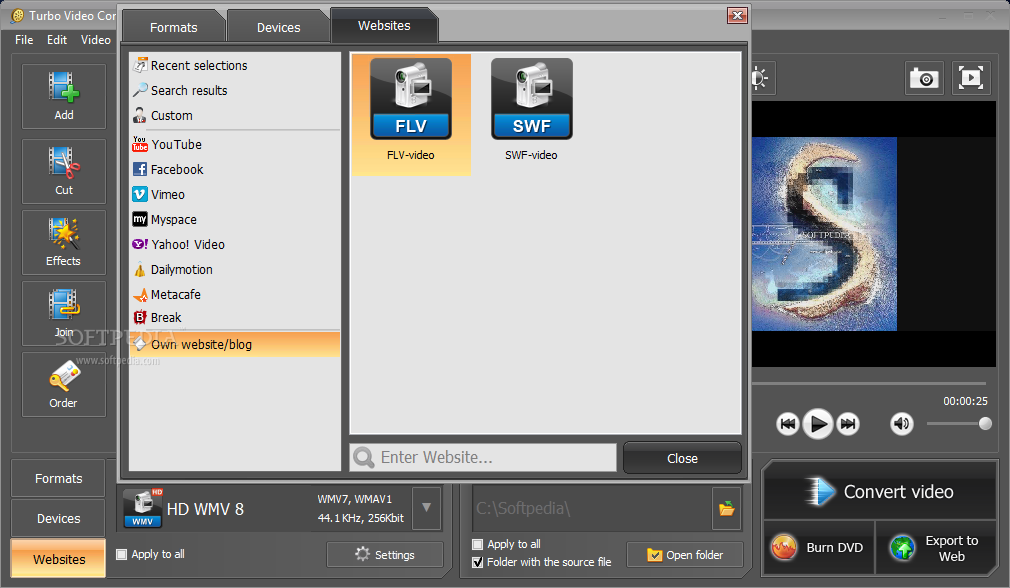Select the Cut tool
Image resolution: width=1010 pixels, height=588 pixels.
point(64,171)
